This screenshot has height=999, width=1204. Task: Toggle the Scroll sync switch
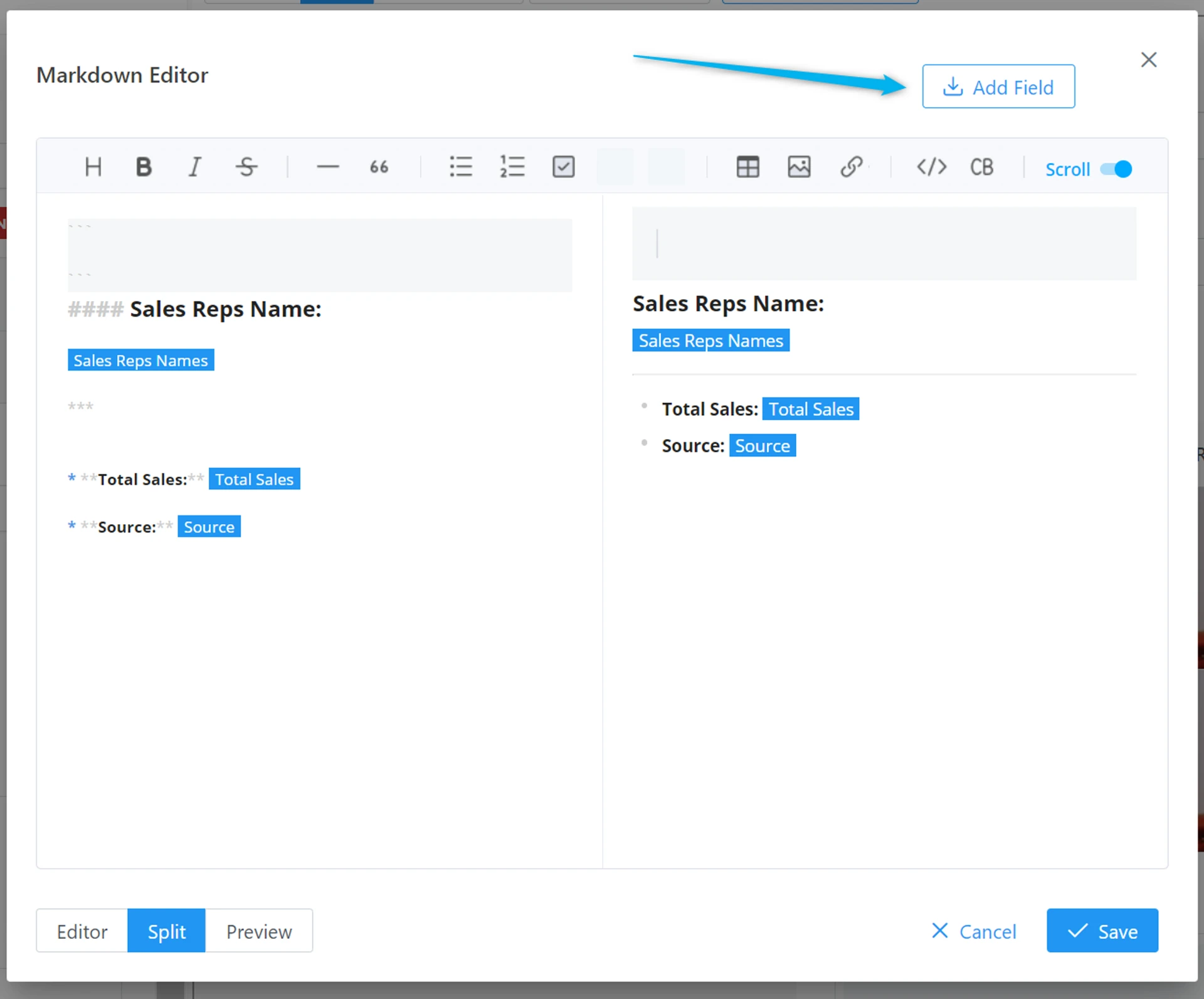(x=1116, y=169)
